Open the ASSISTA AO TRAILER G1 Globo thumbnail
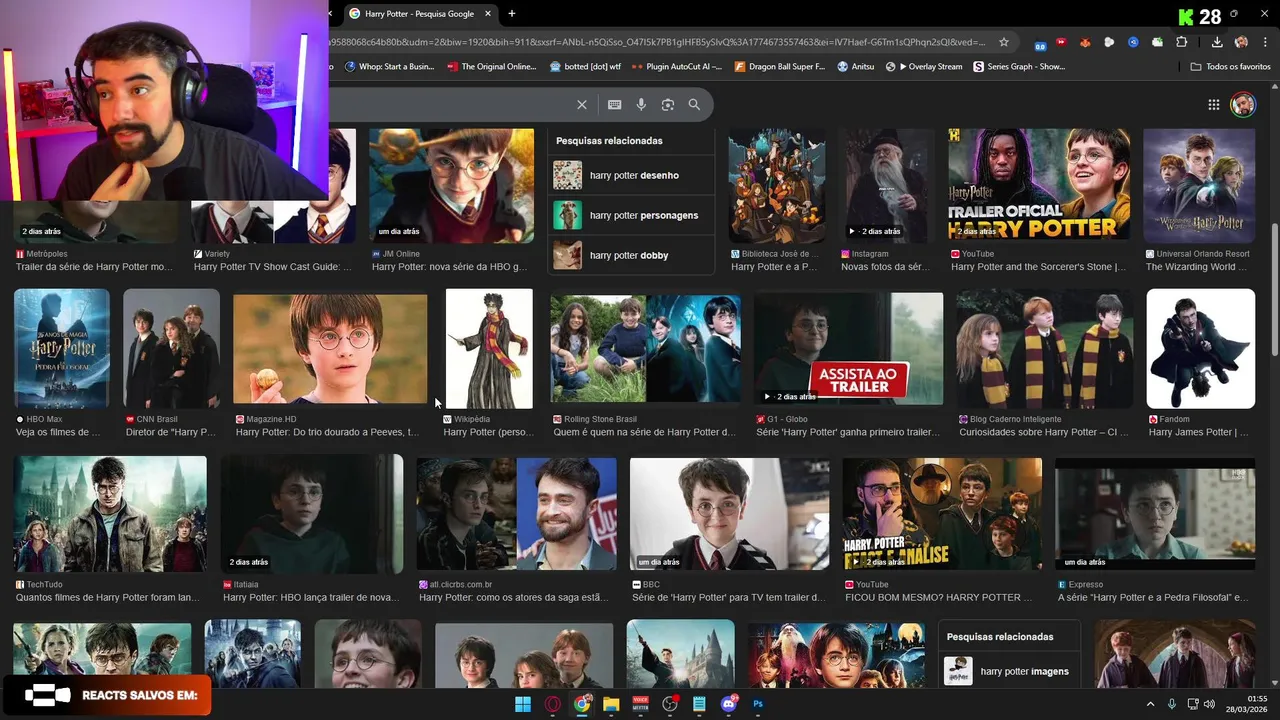The height and width of the screenshot is (720, 1280). point(848,348)
